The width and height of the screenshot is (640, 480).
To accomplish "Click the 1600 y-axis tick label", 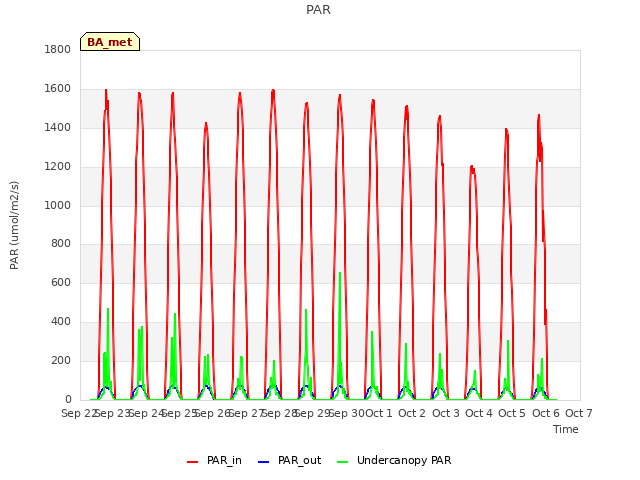I will [x=58, y=89].
